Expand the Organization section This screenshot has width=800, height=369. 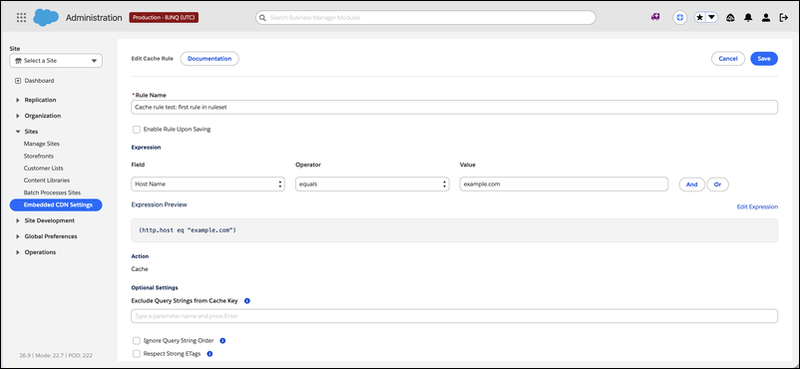(18, 116)
